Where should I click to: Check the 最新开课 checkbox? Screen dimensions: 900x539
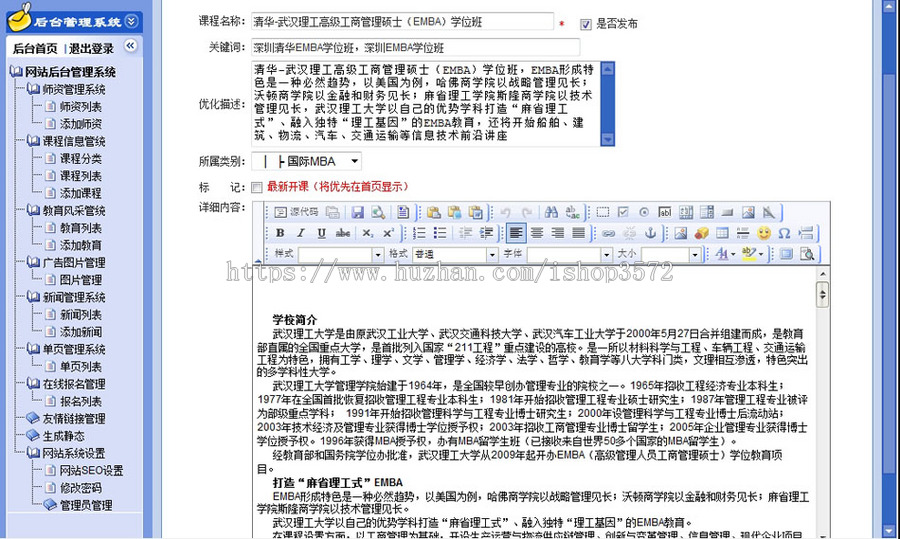point(257,187)
